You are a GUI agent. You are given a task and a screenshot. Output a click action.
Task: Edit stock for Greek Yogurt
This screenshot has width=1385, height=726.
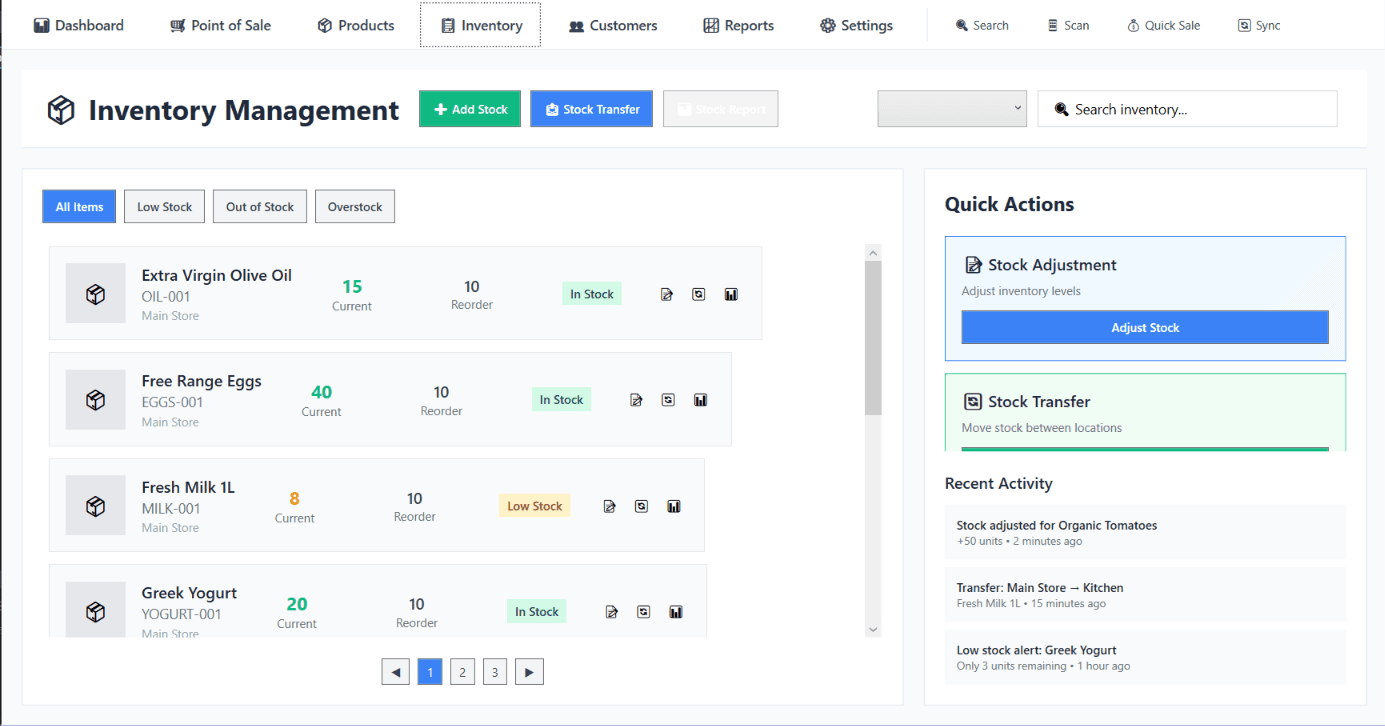coord(612,612)
